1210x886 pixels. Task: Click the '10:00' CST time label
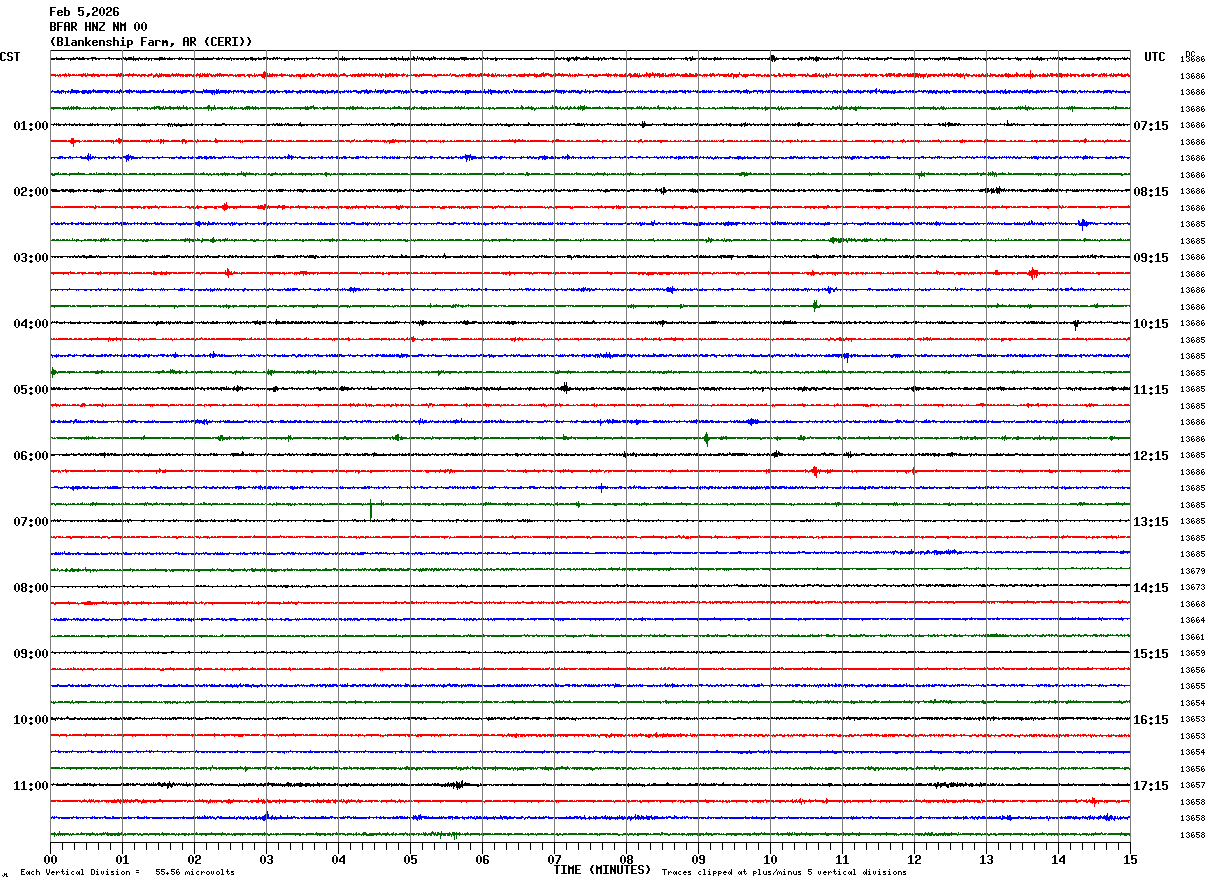click(x=31, y=719)
